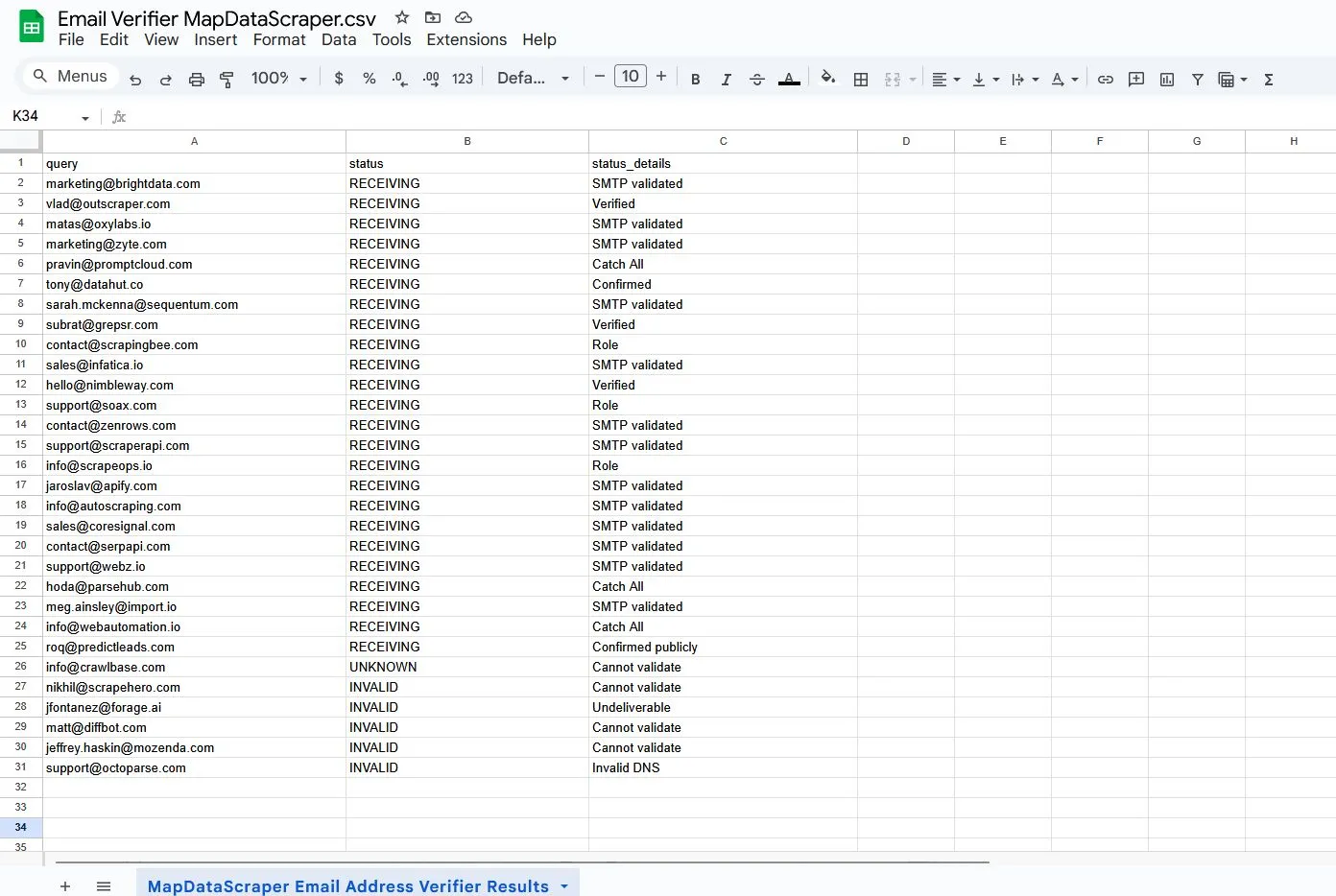Open the font family dropdown
This screenshot has width=1336, height=896.
click(534, 78)
